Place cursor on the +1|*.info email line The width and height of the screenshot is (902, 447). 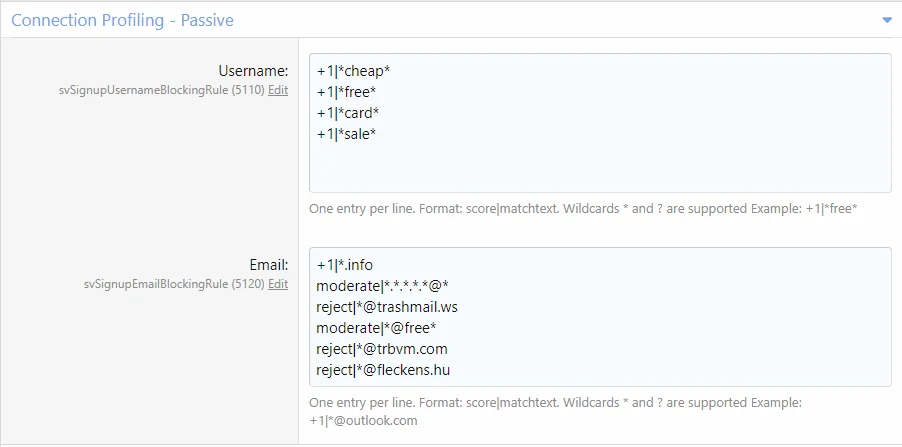tap(344, 265)
